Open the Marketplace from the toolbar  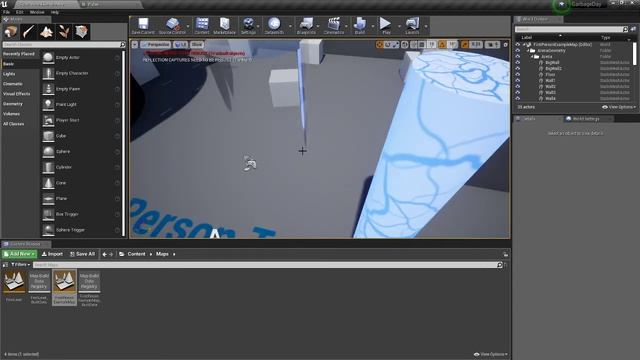click(x=224, y=26)
